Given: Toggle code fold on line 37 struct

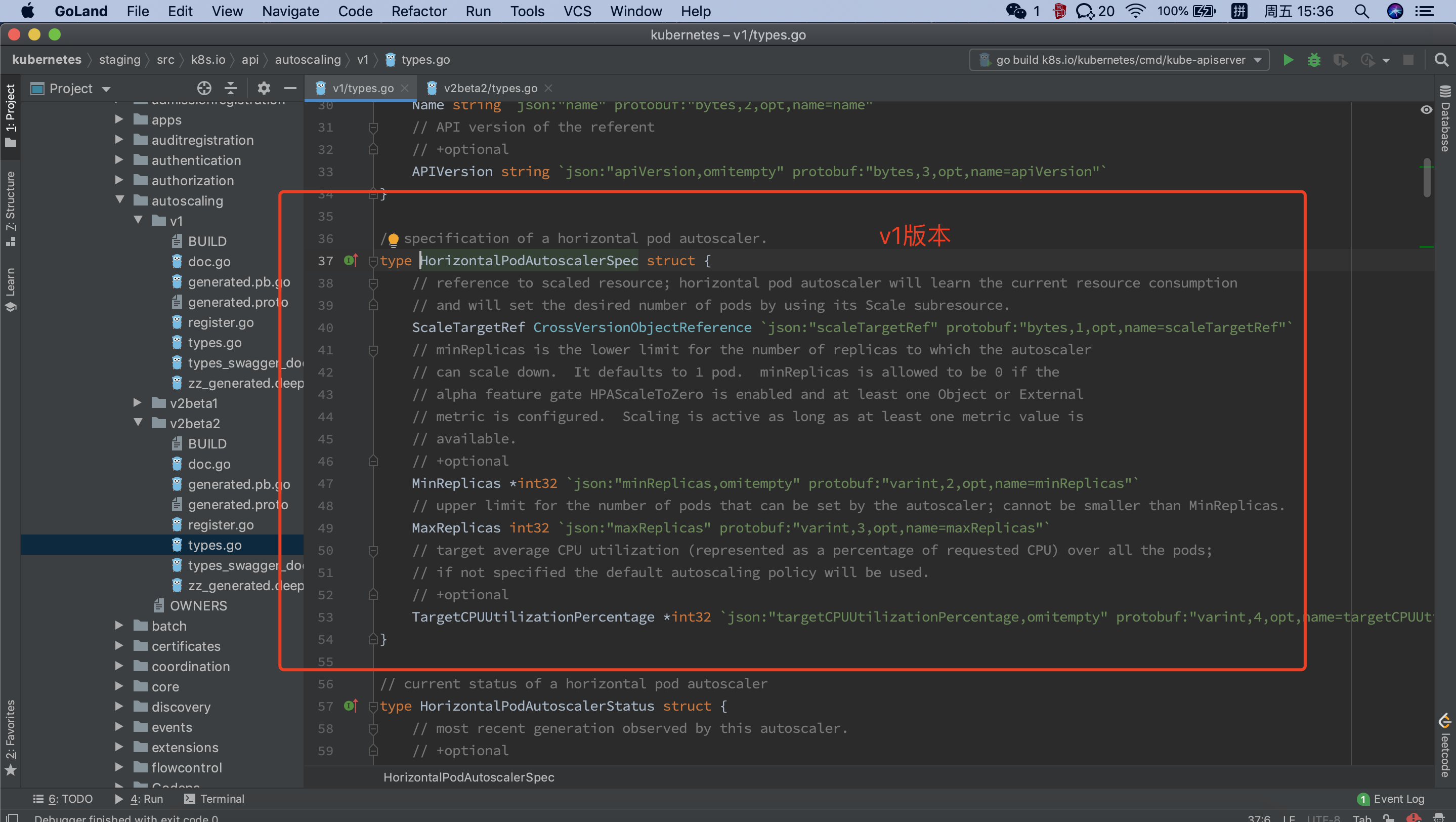Looking at the screenshot, I should pyautogui.click(x=373, y=261).
